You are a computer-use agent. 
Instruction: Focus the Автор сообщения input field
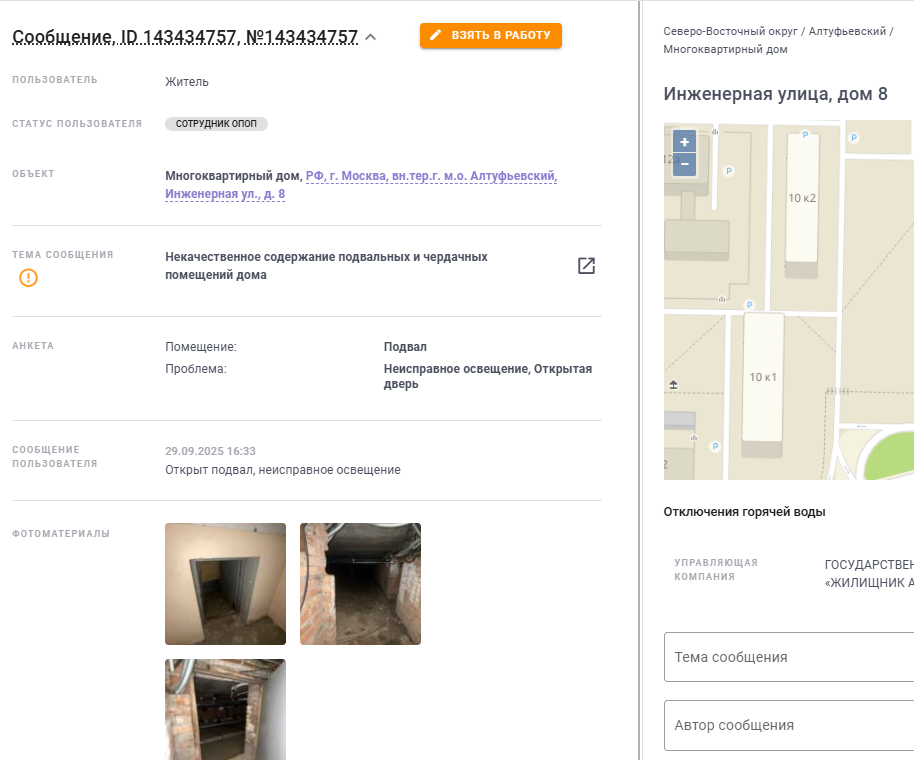click(x=789, y=725)
